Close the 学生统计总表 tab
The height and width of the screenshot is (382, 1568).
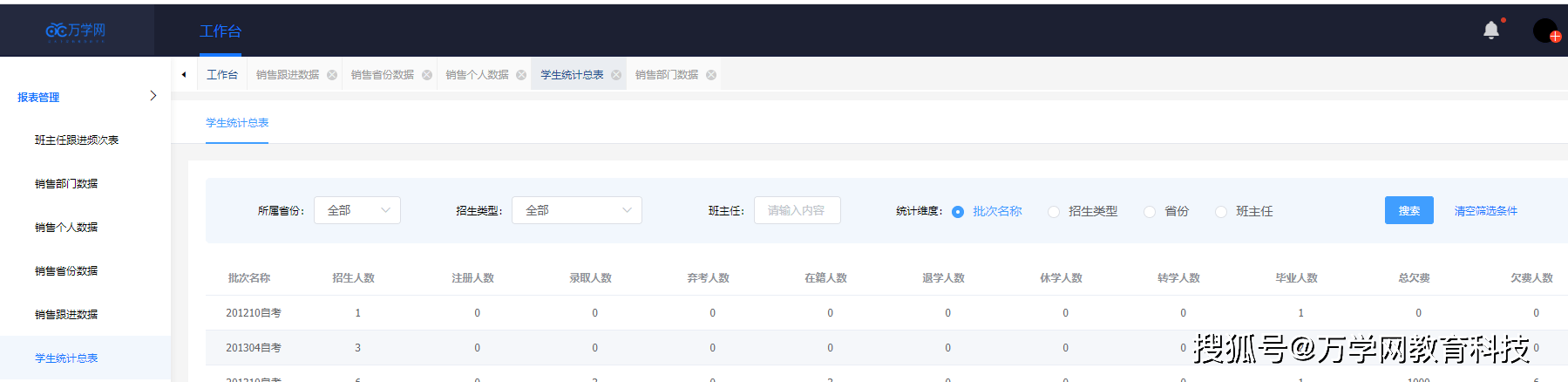[616, 75]
